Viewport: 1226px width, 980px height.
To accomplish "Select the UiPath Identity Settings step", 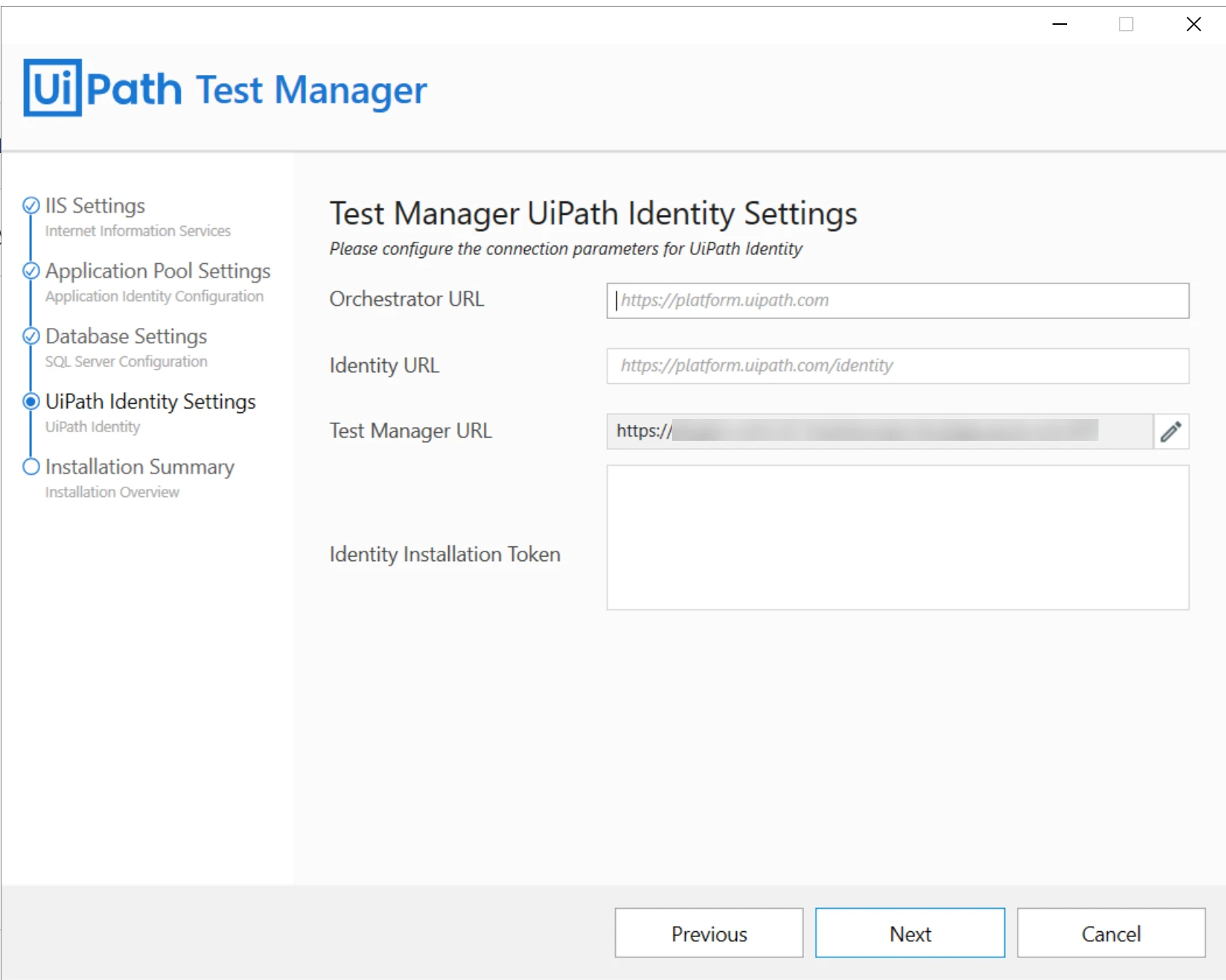I will coord(151,401).
